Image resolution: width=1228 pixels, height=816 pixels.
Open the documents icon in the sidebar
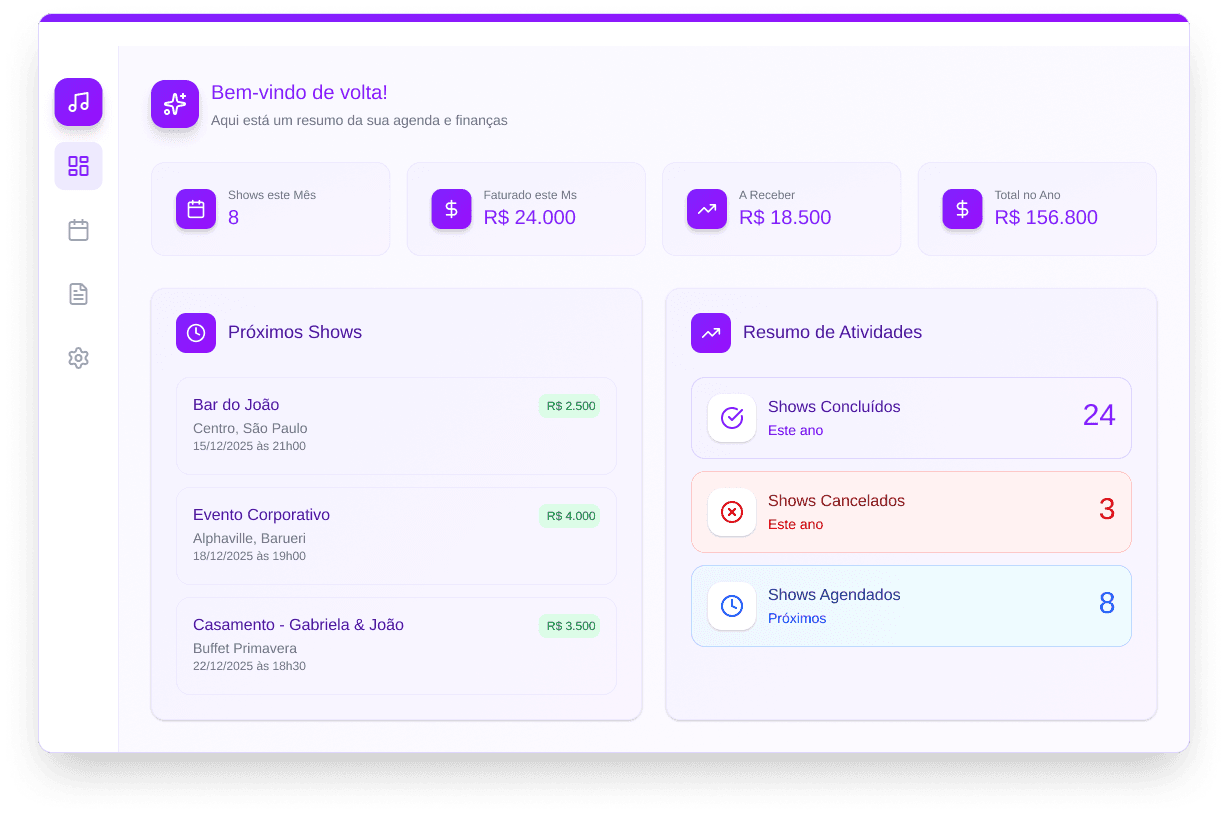click(78, 294)
